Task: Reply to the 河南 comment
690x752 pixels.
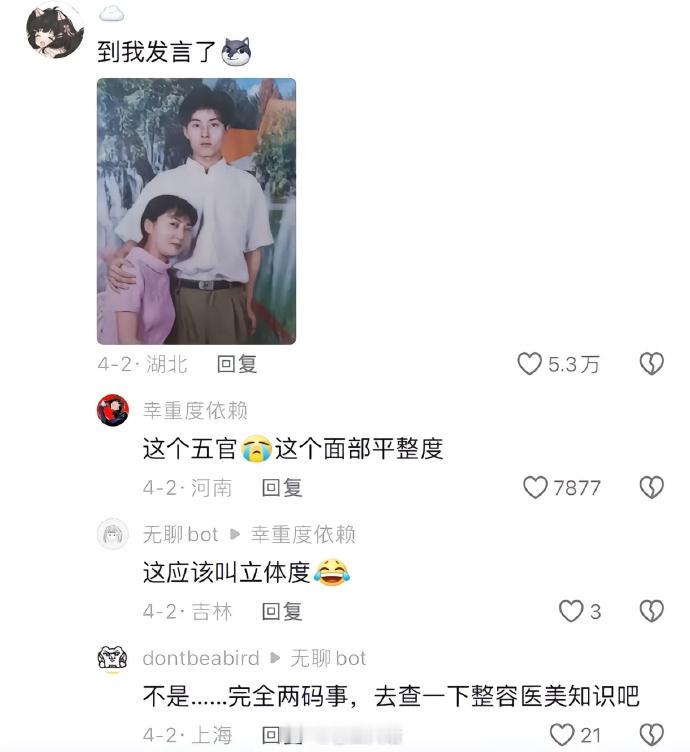Action: [x=282, y=488]
